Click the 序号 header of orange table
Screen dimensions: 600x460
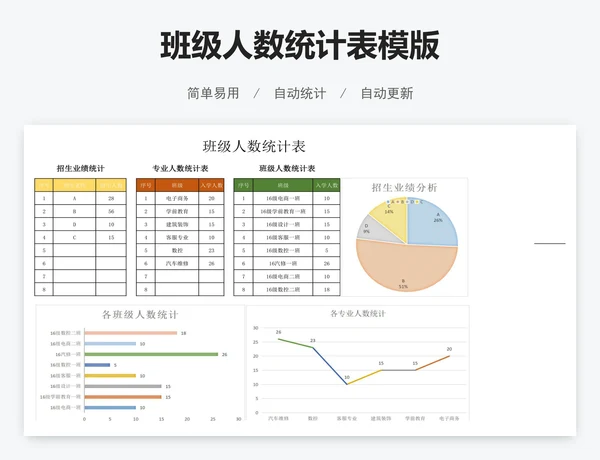coord(146,185)
